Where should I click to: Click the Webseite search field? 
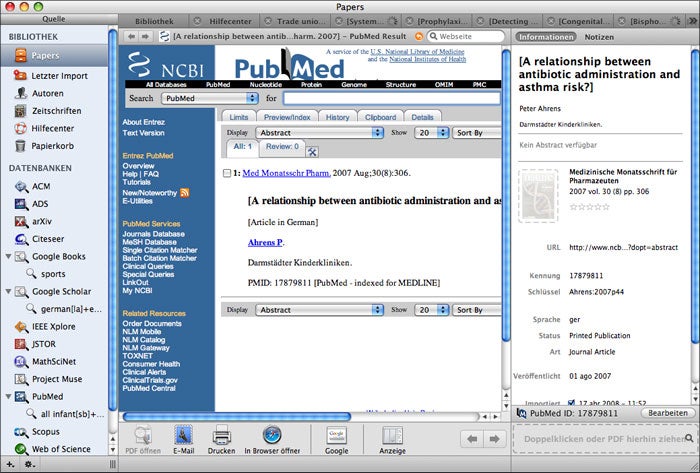click(x=466, y=37)
